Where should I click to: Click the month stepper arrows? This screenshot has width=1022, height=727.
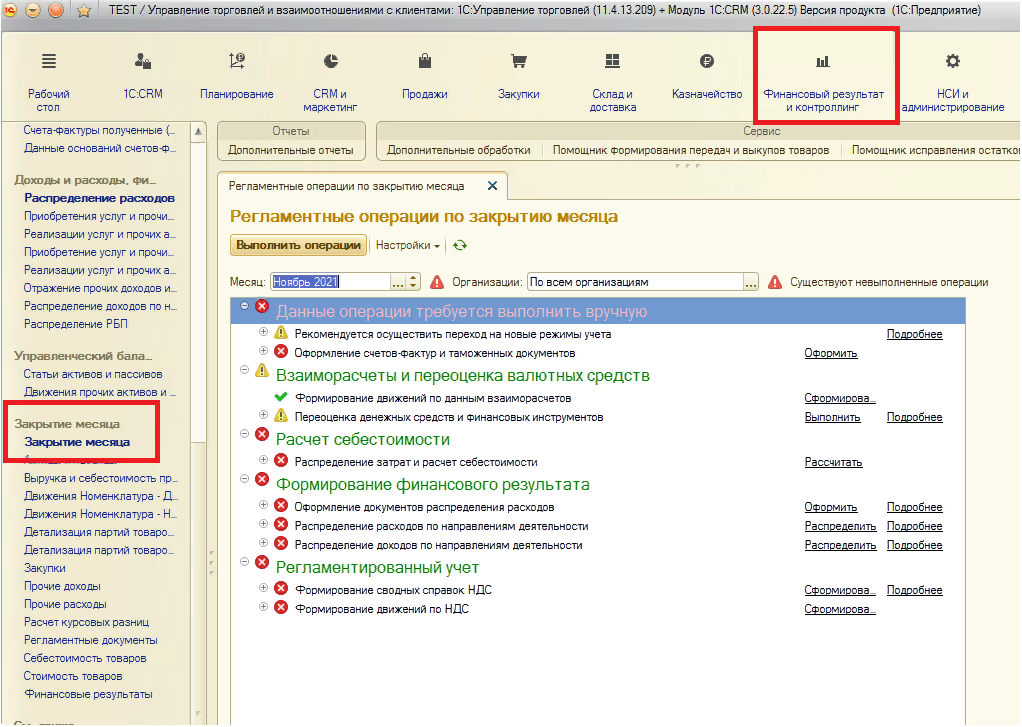414,282
